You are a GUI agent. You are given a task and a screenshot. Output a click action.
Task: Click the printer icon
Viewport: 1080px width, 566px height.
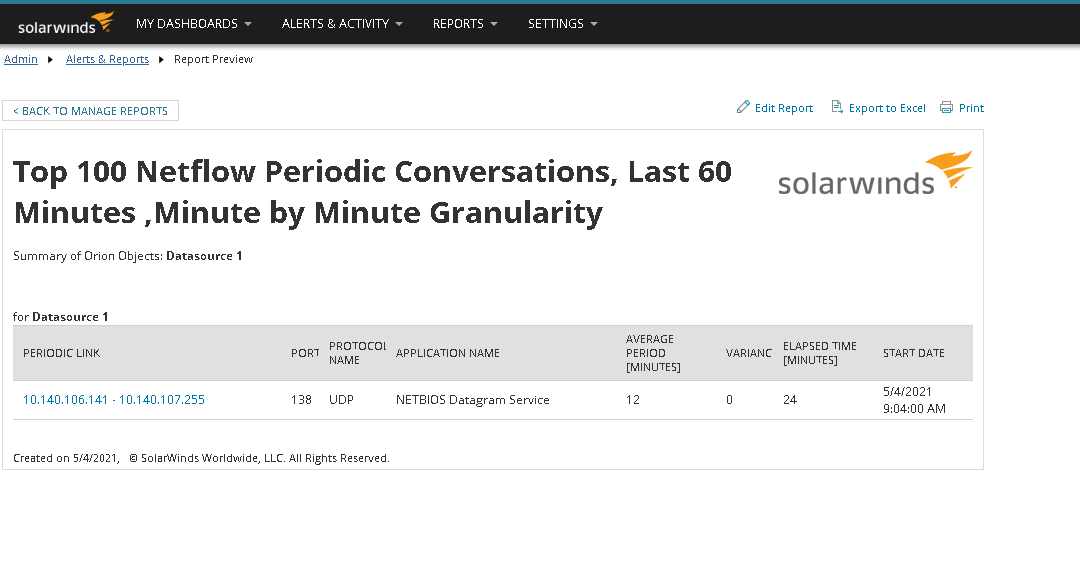tap(946, 107)
